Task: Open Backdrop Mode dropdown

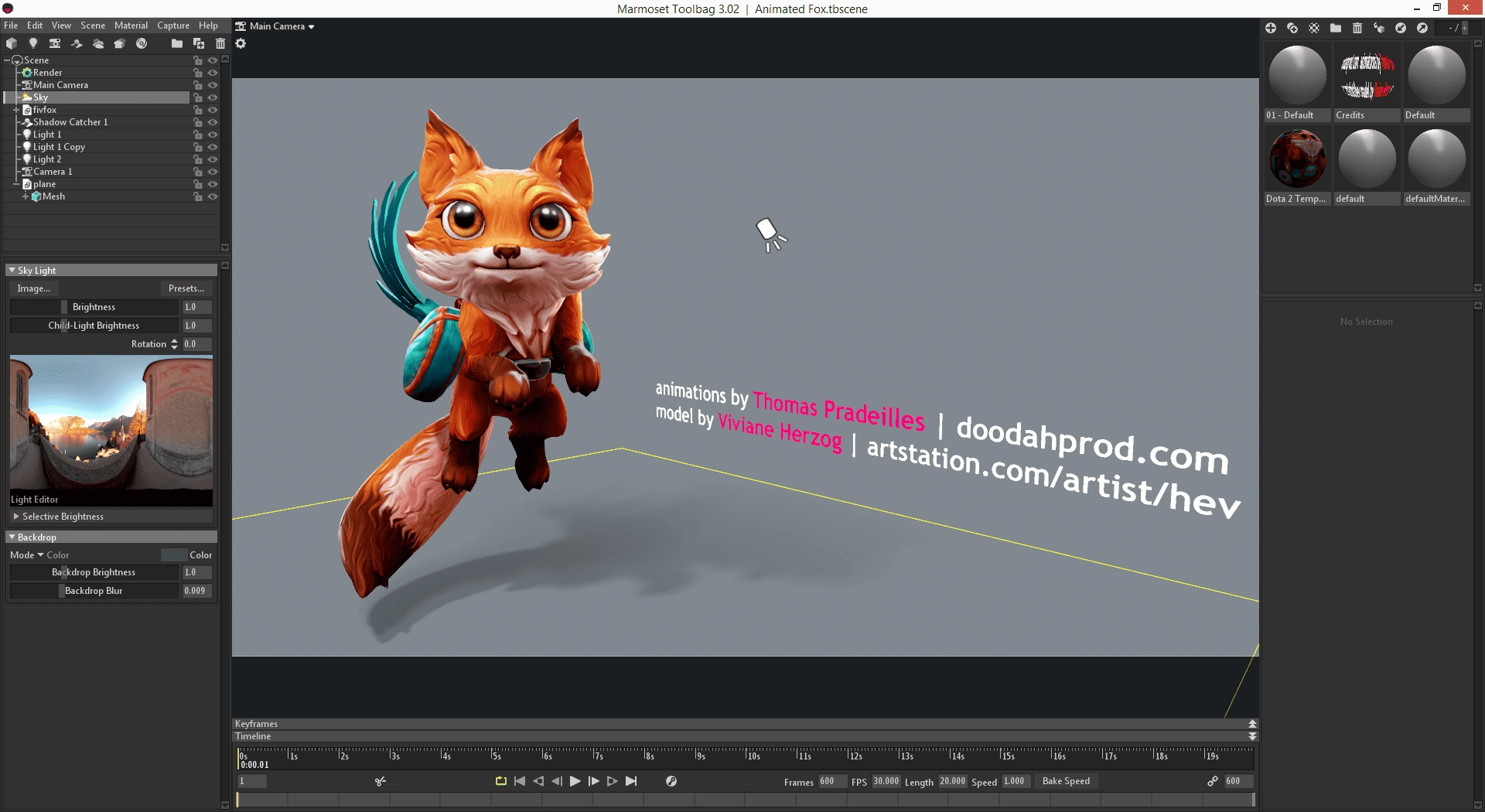Action: (x=40, y=555)
